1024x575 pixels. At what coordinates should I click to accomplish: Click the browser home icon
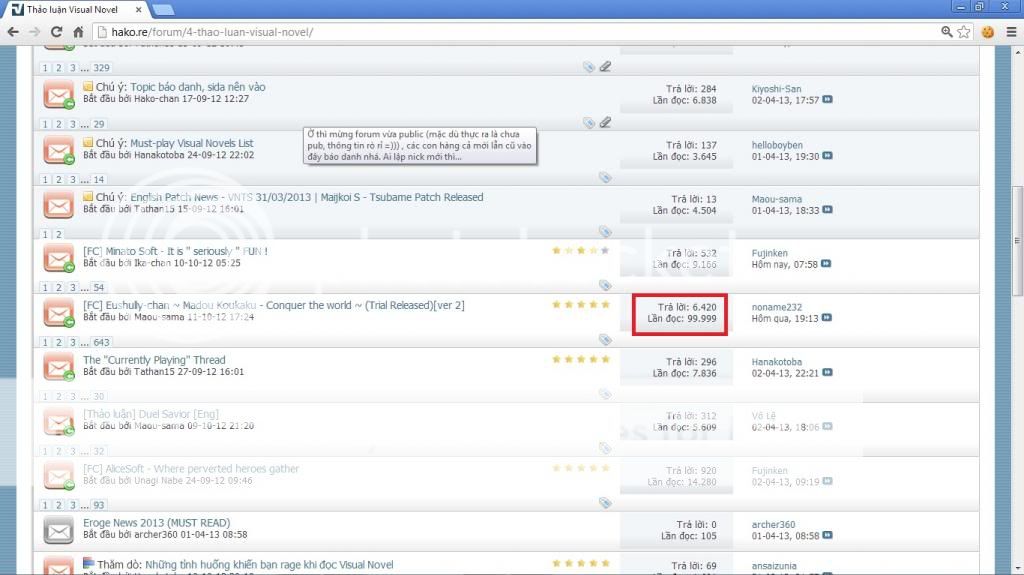[x=78, y=32]
